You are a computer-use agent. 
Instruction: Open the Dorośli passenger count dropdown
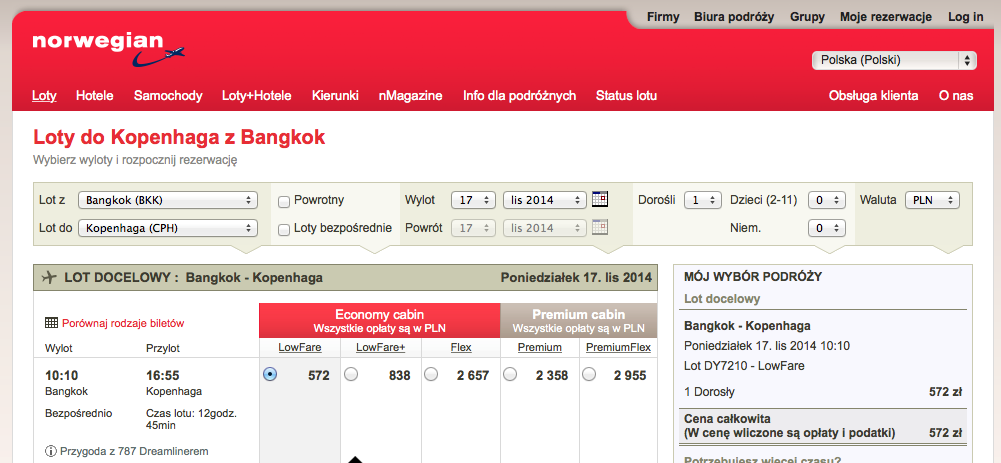[703, 200]
